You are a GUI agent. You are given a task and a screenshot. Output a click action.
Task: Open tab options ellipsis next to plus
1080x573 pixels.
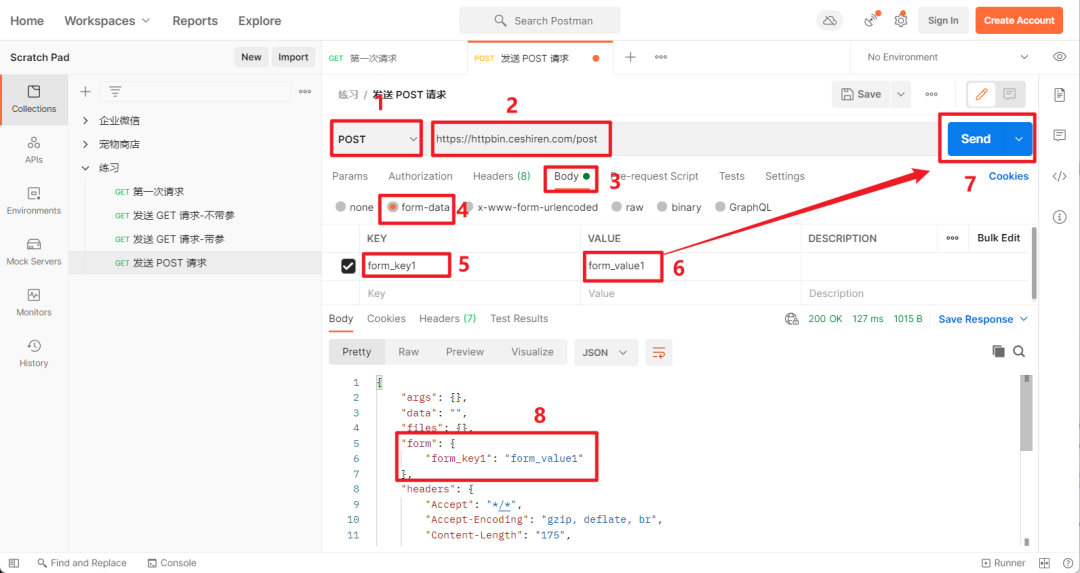(x=661, y=57)
